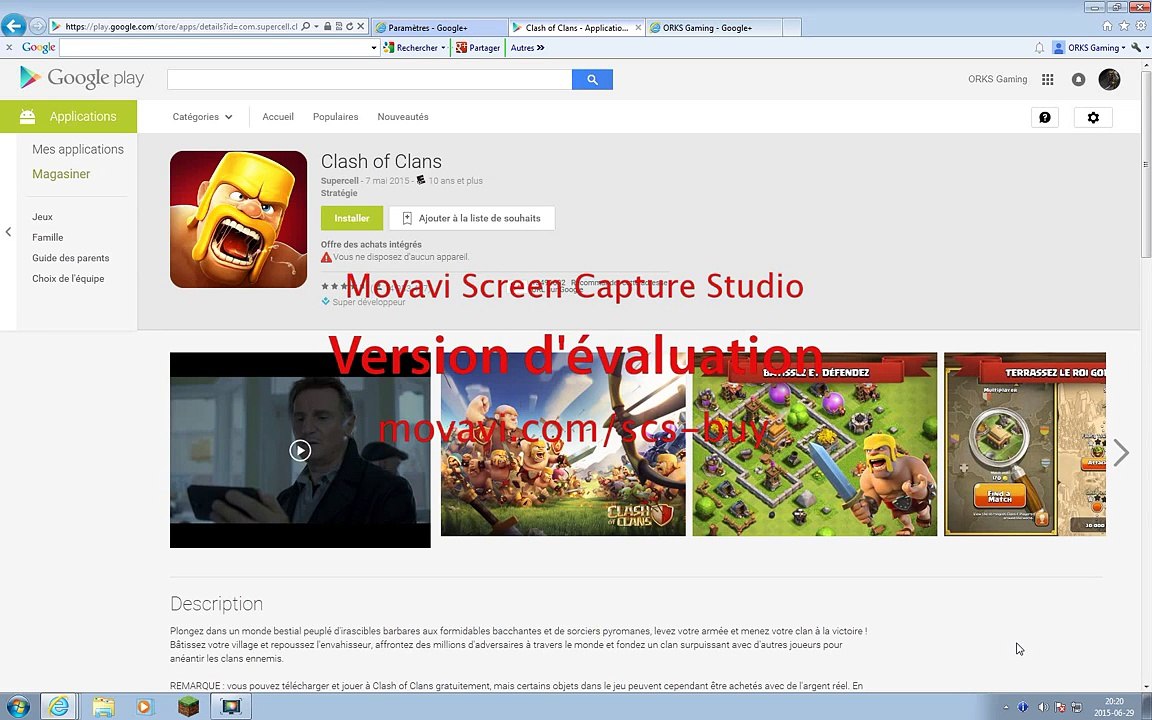1152x720 pixels.
Task: Open the Windows Start button
Action: click(17, 707)
